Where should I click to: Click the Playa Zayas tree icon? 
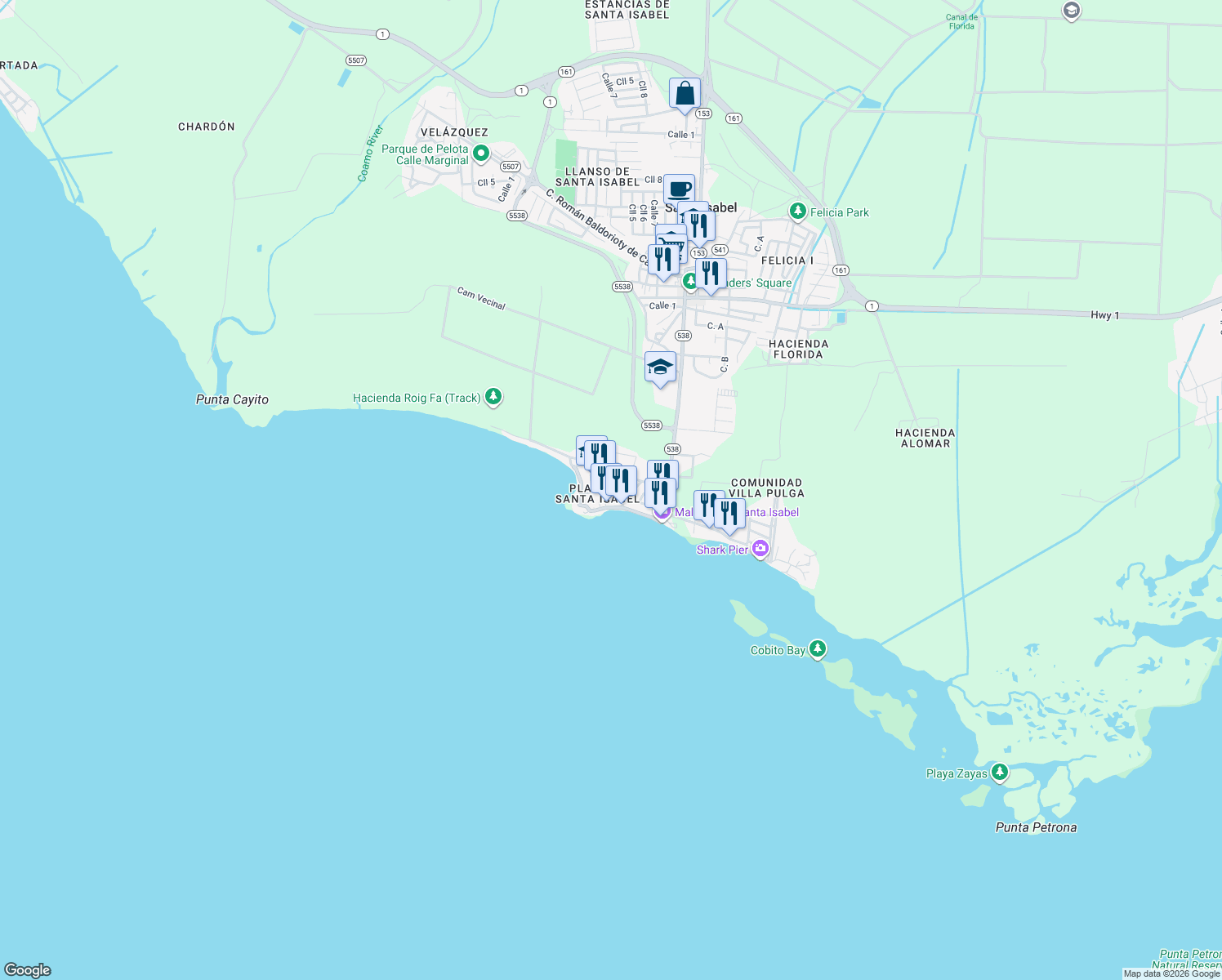[1000, 771]
